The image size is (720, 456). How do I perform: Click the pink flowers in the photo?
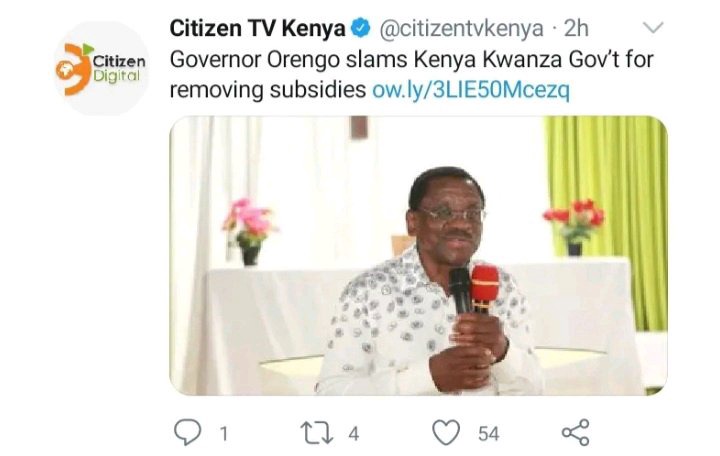(x=249, y=217)
